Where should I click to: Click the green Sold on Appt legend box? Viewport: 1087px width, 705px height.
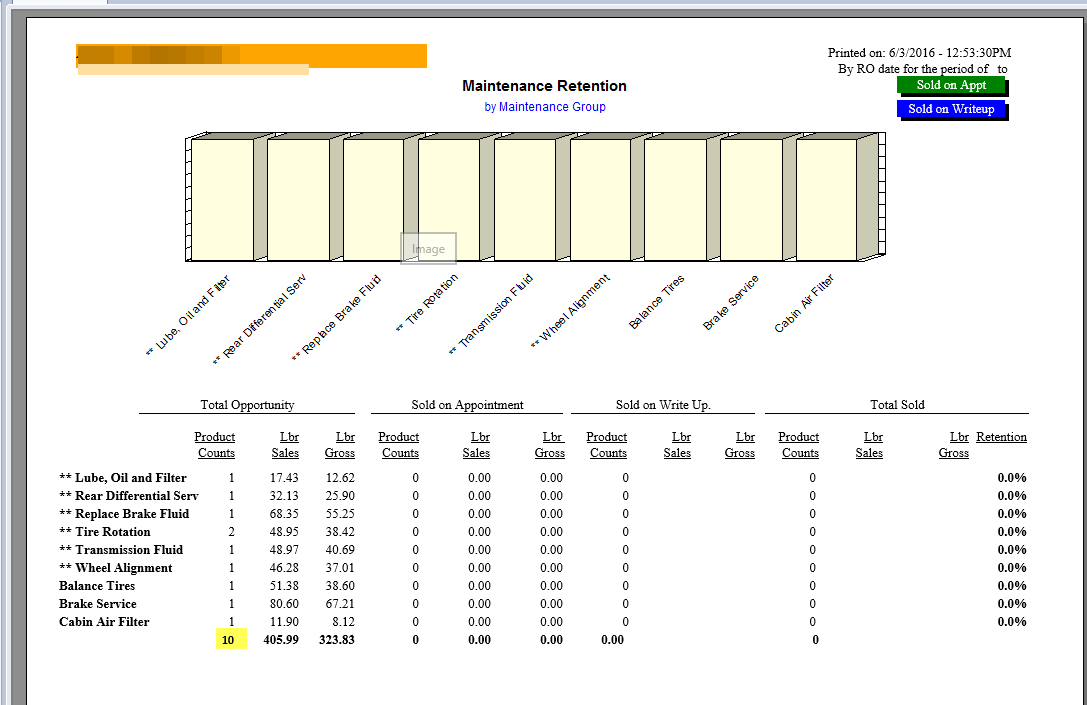point(950,85)
